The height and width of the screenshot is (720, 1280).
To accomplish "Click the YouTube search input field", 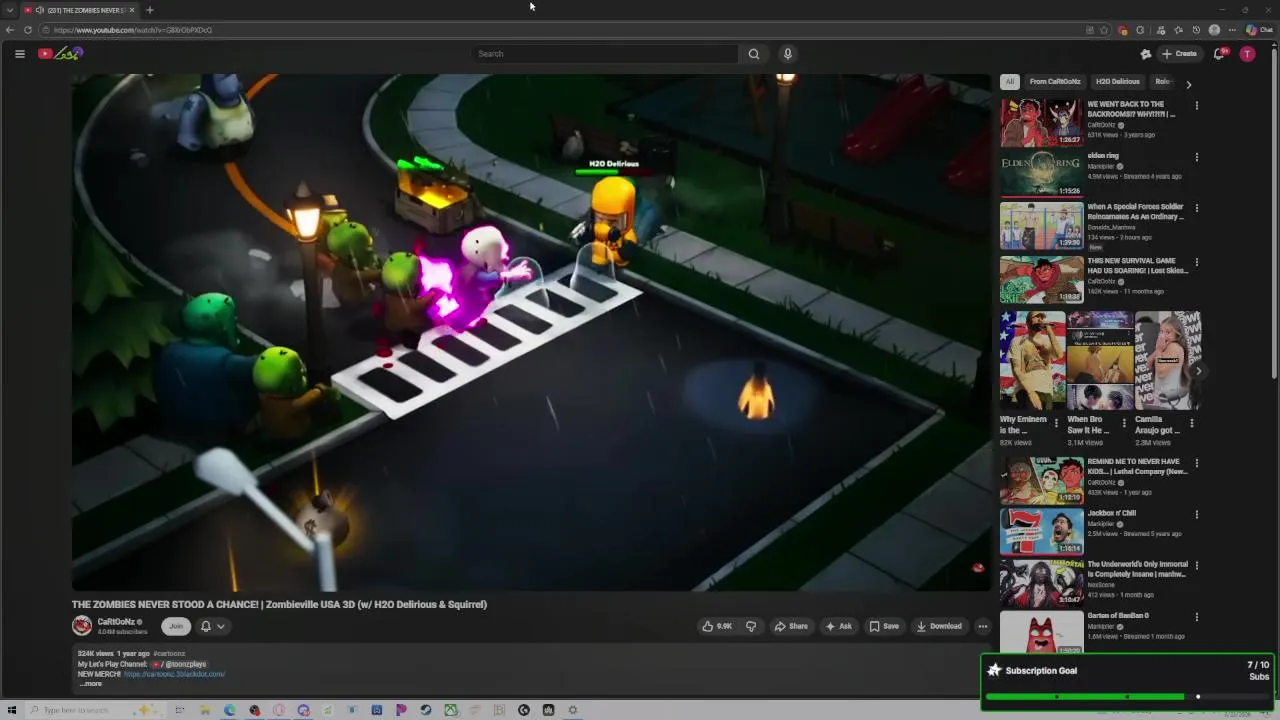I will click(605, 54).
